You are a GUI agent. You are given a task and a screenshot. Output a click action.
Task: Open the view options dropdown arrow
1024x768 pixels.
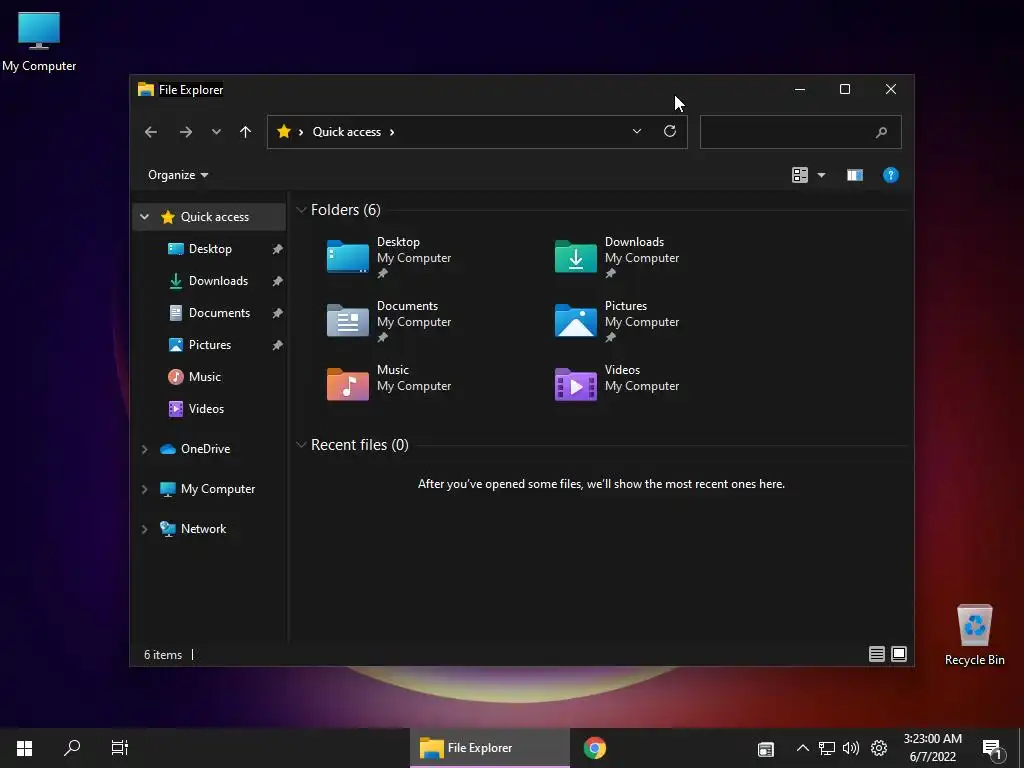pyautogui.click(x=822, y=175)
